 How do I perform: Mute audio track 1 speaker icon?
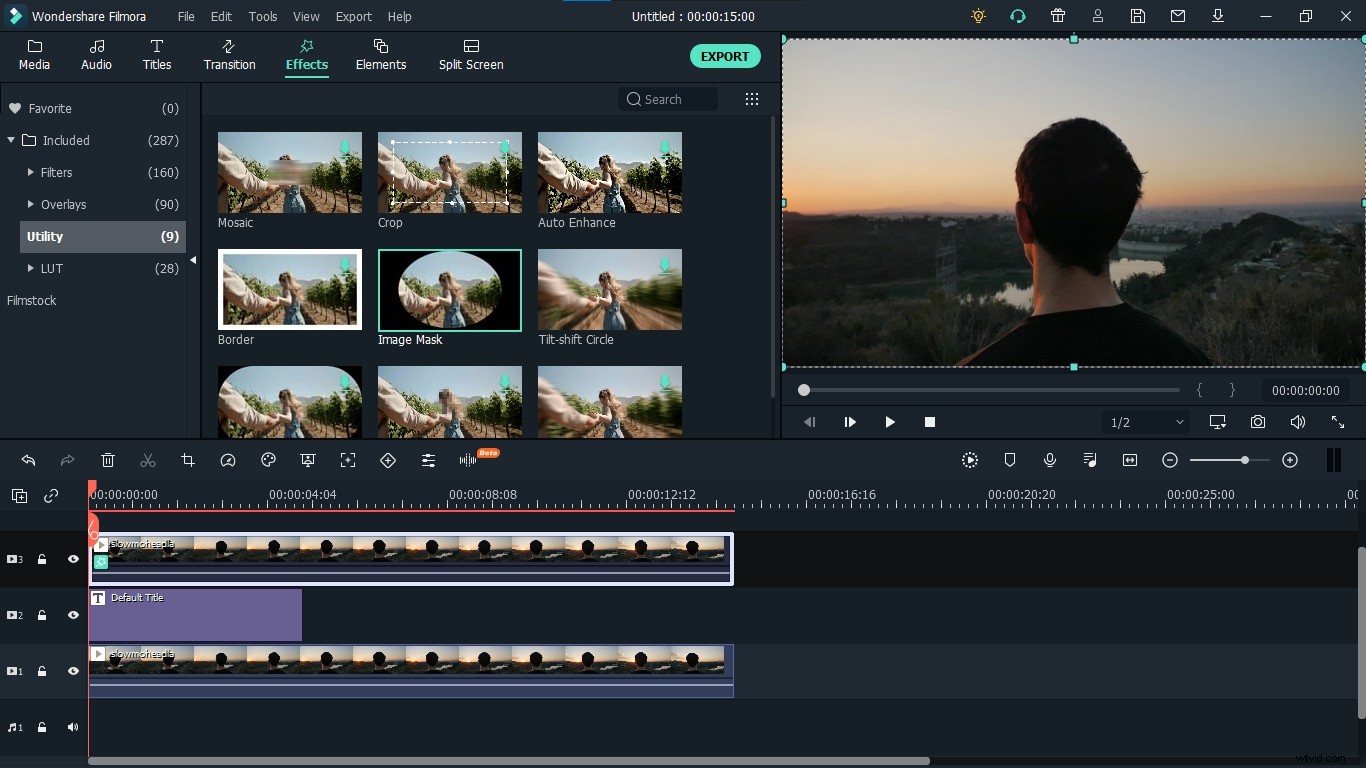73,727
